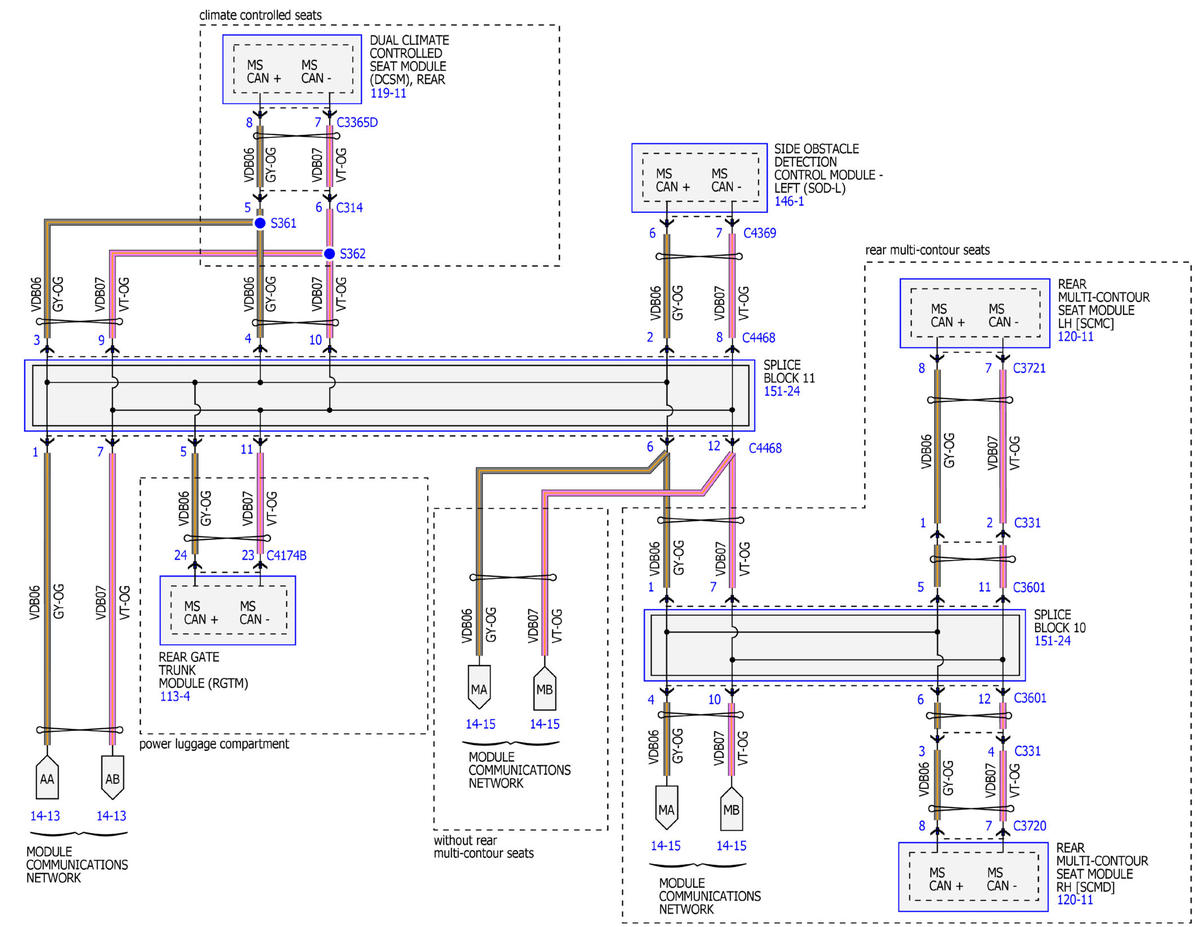Open 151-24 reference beside Splice Block 10
The height and width of the screenshot is (927, 1200).
(x=1051, y=639)
